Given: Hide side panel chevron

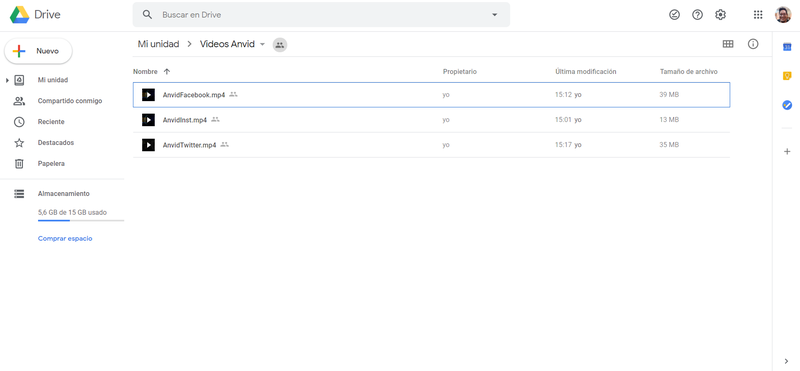Looking at the screenshot, I should coord(786,361).
